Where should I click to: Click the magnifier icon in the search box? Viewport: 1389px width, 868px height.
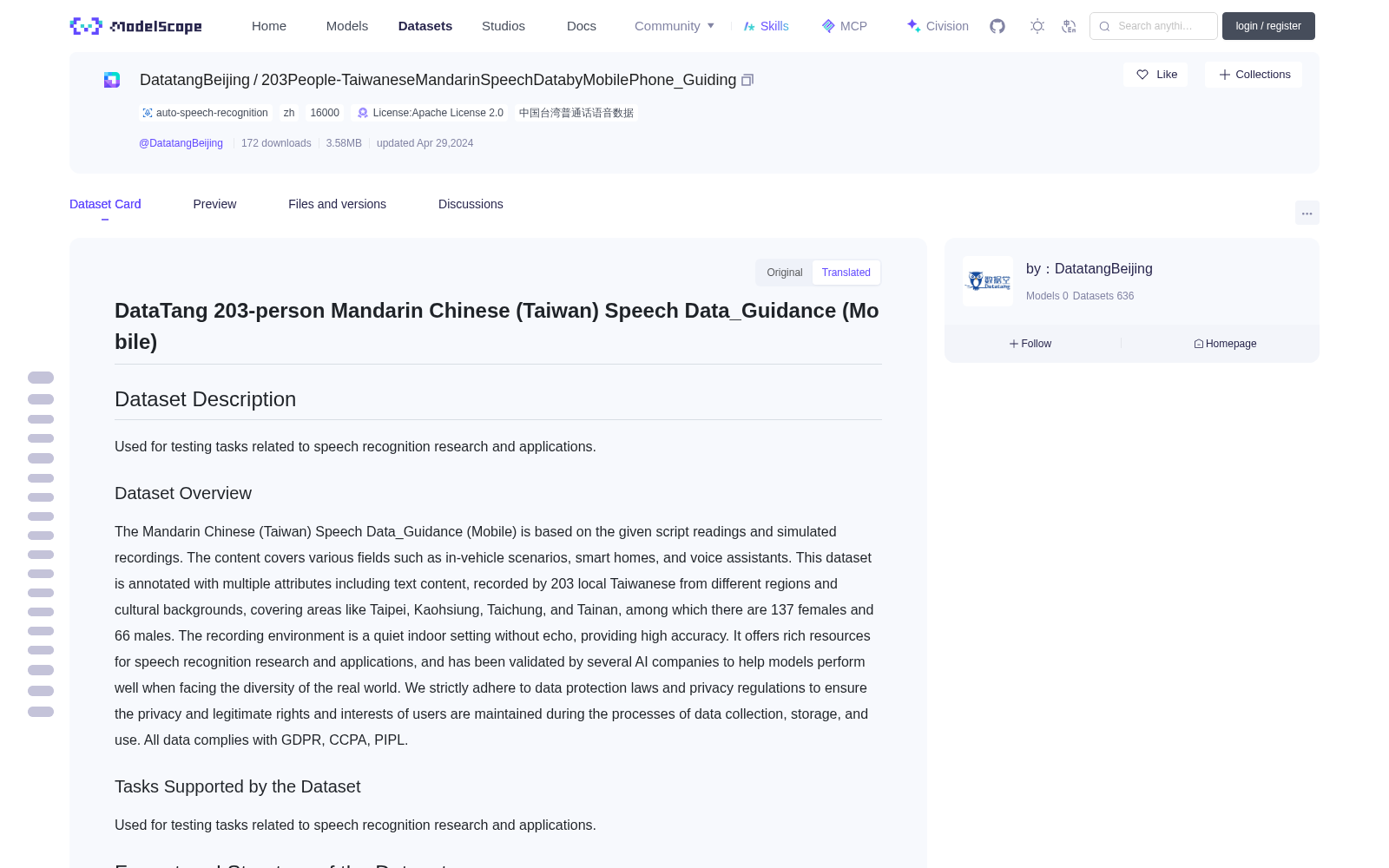1104,26
